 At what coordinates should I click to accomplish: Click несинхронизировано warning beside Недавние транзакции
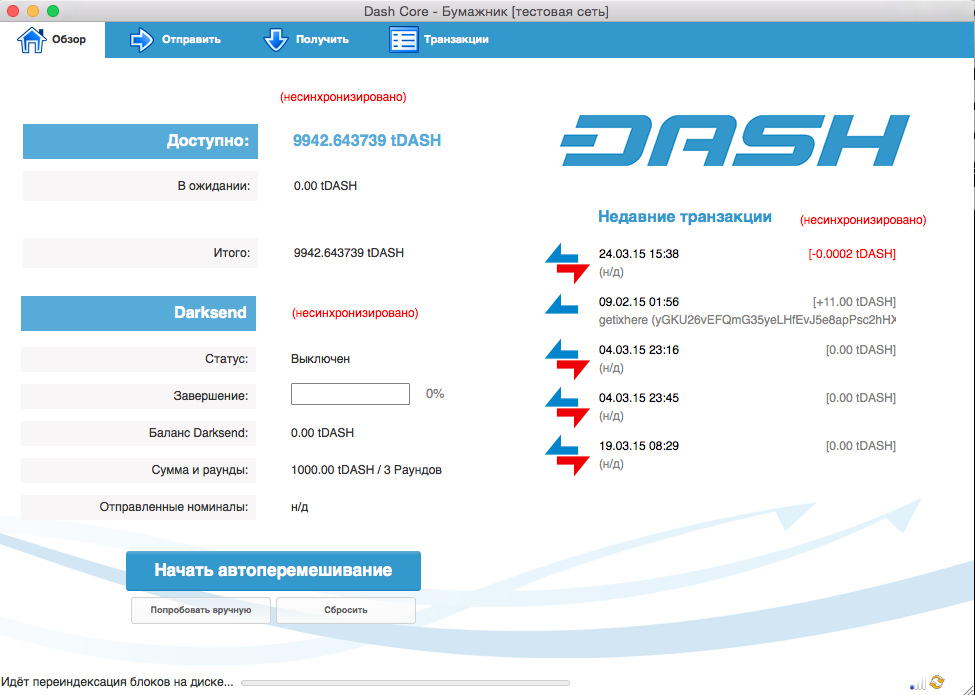click(x=863, y=220)
